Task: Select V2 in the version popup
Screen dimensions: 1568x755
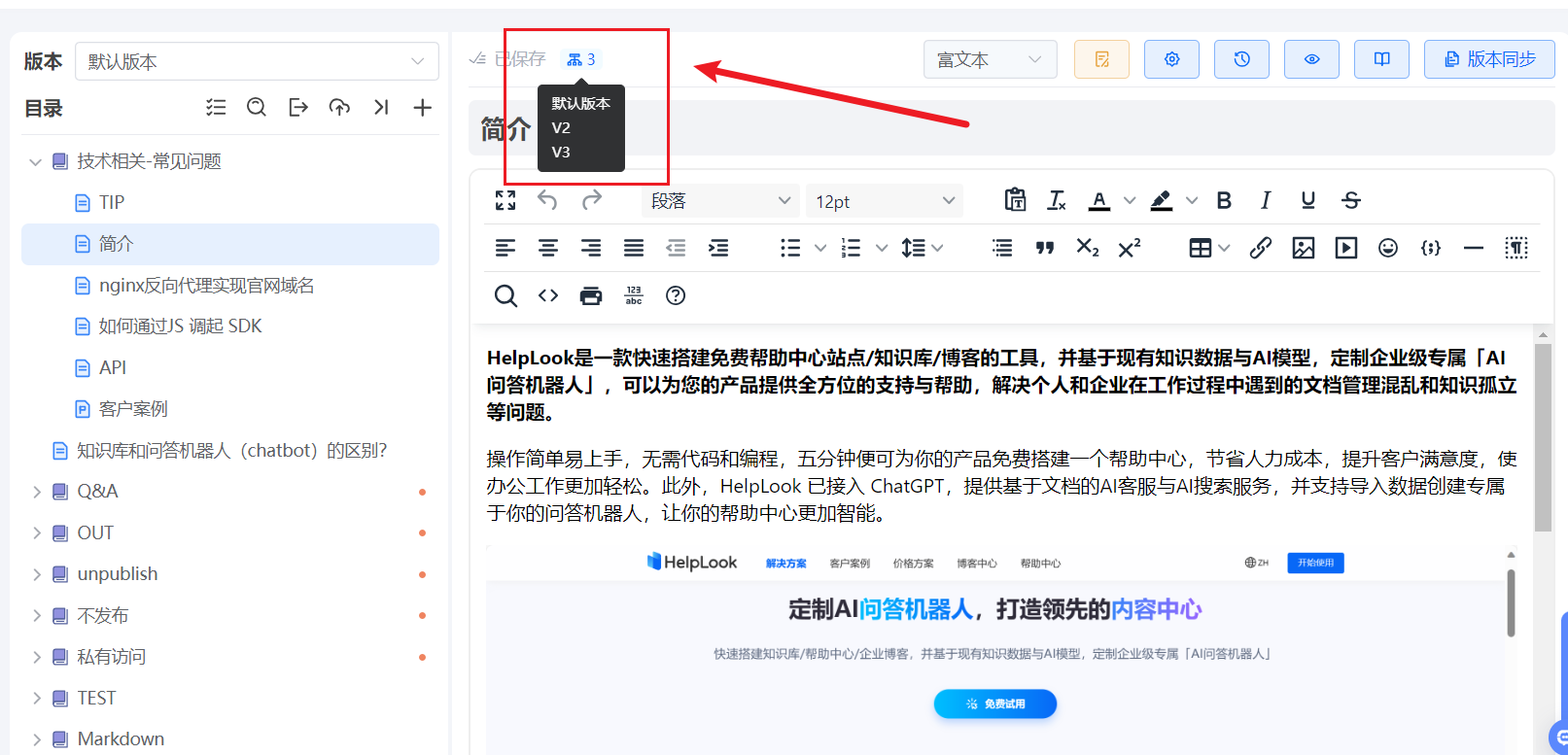Action: click(561, 127)
